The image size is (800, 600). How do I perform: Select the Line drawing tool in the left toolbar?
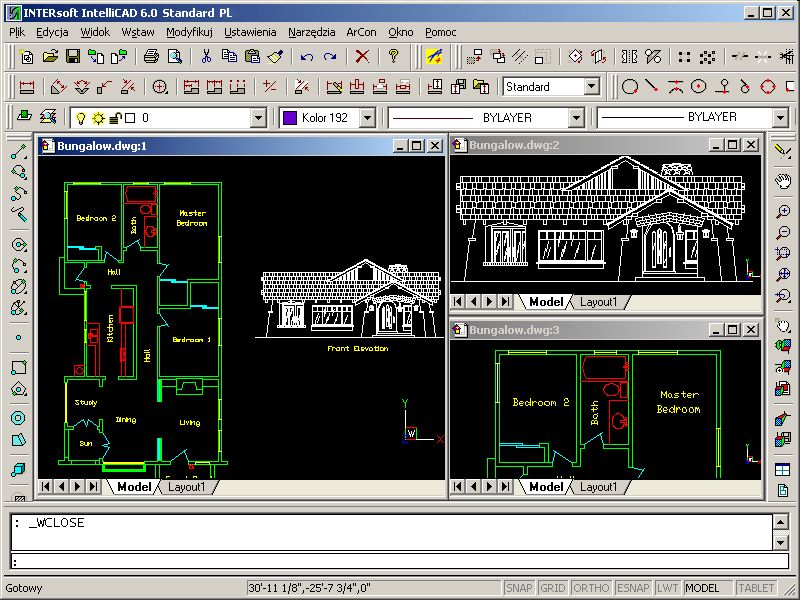pos(18,152)
